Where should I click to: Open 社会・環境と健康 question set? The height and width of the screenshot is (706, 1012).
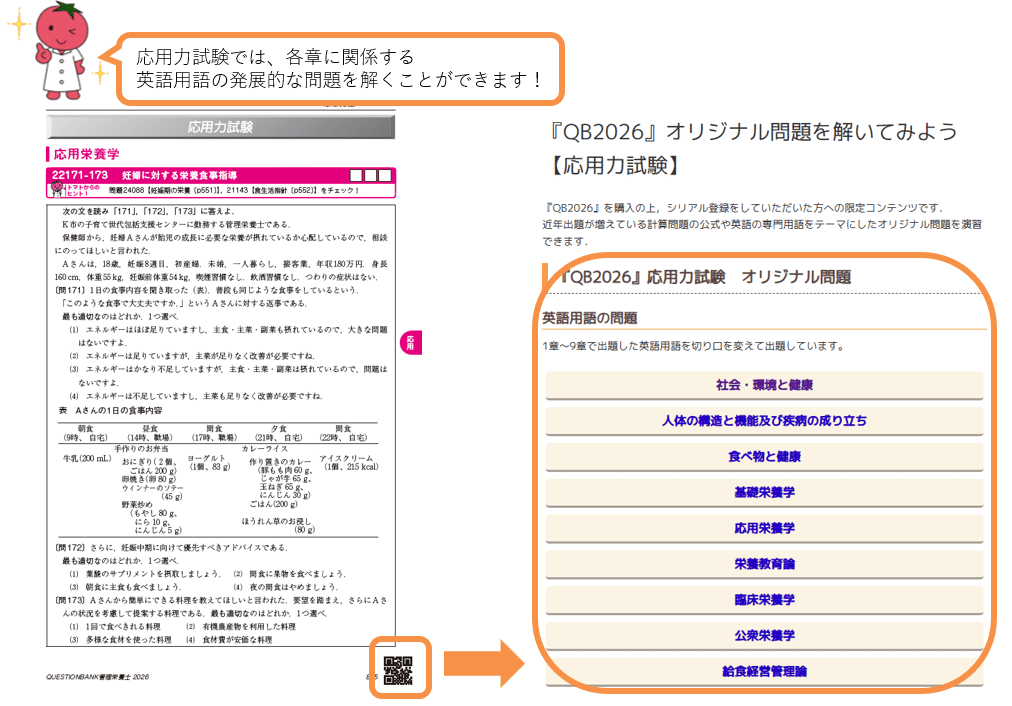point(764,385)
